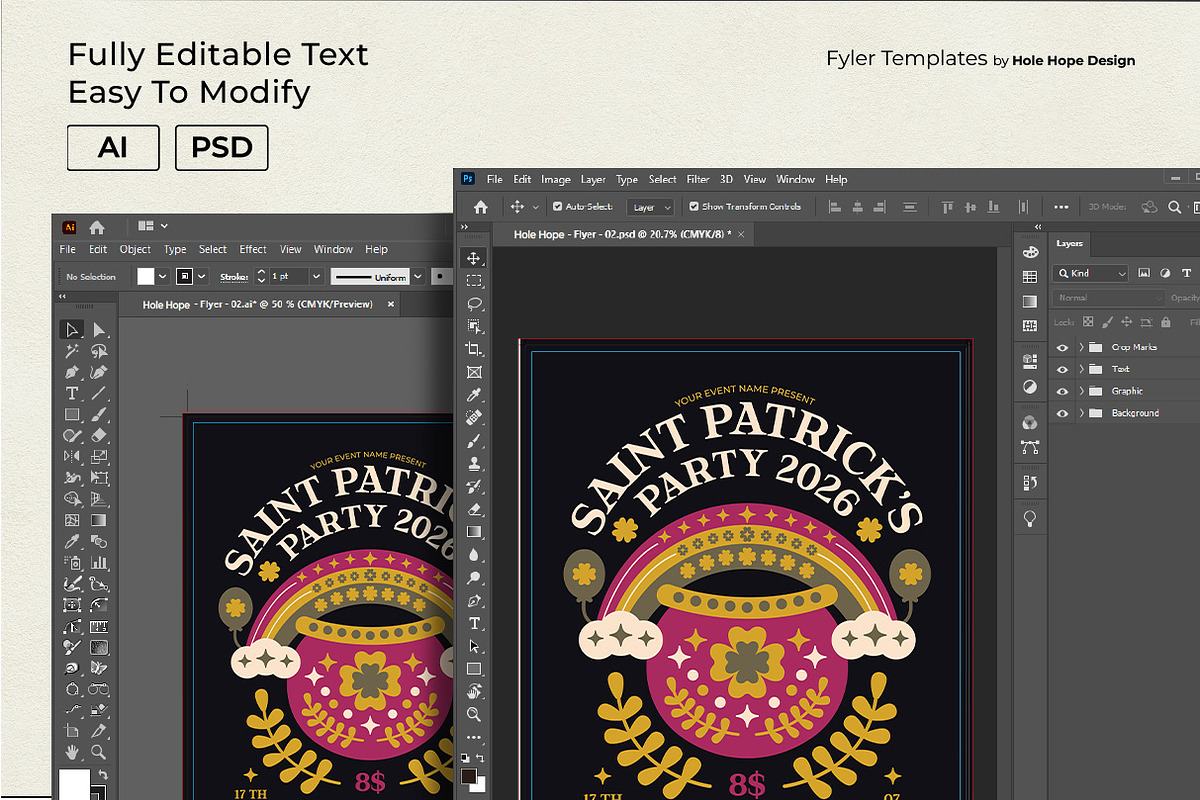Open Illustrator Effect menu
Image resolution: width=1200 pixels, height=800 pixels.
[253, 249]
